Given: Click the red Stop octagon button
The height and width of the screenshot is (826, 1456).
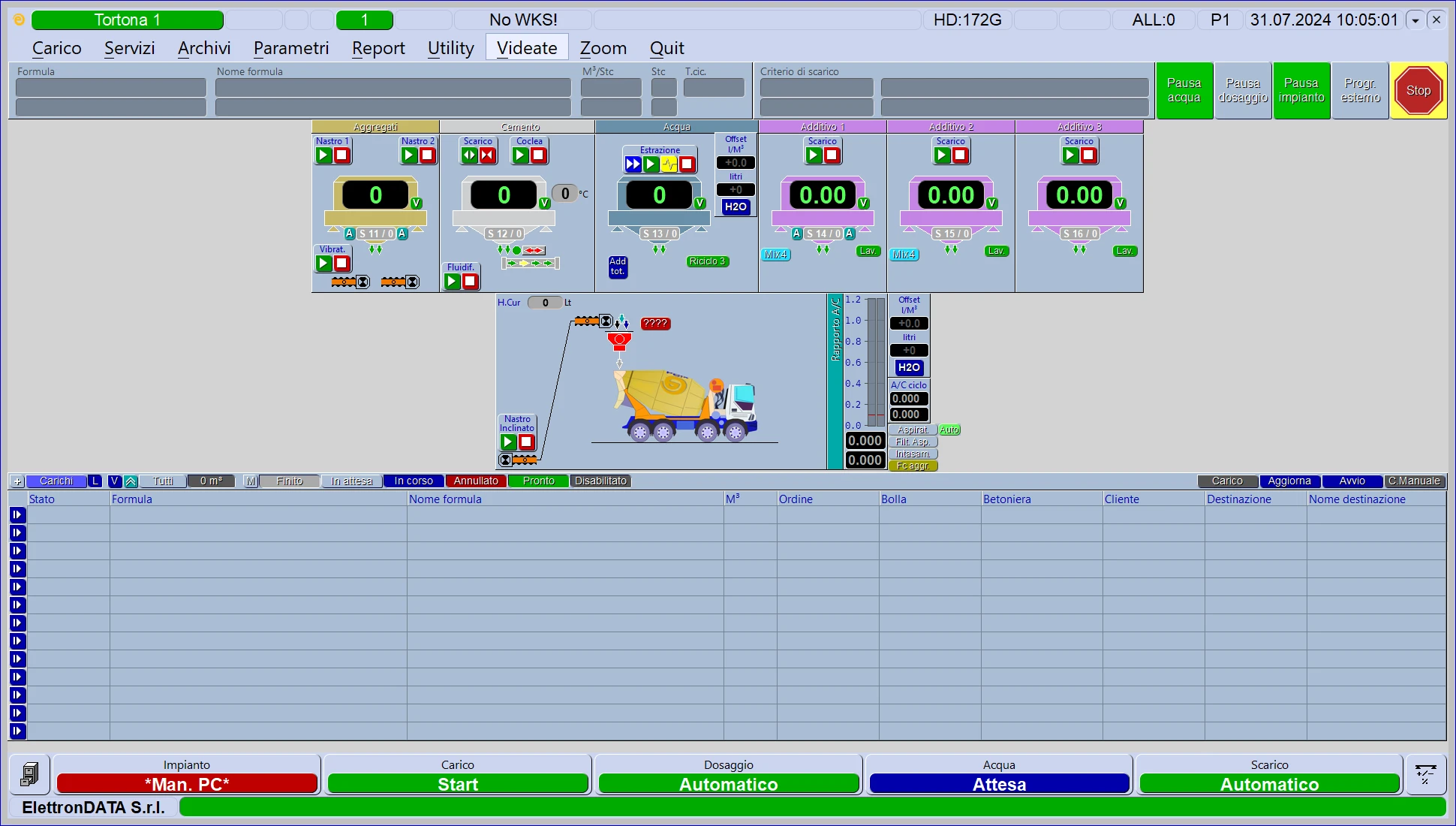Looking at the screenshot, I should coord(1418,91).
